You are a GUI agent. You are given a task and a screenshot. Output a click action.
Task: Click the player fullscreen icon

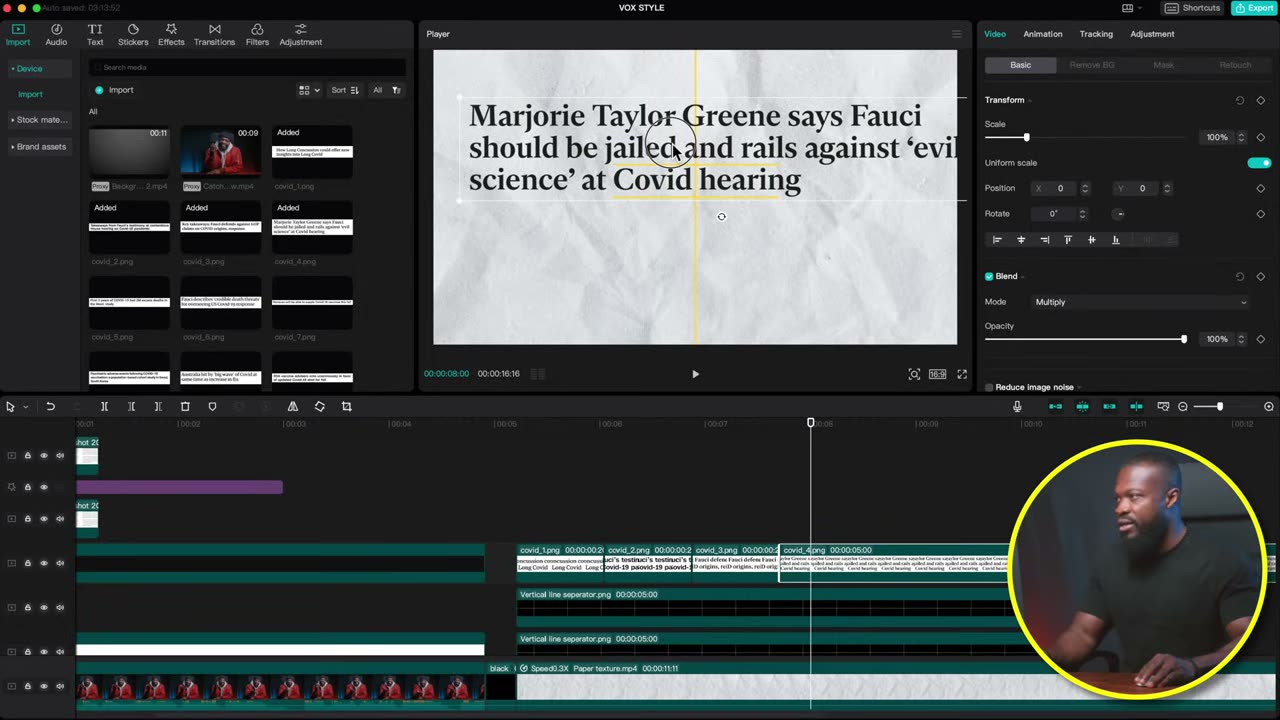click(x=962, y=374)
